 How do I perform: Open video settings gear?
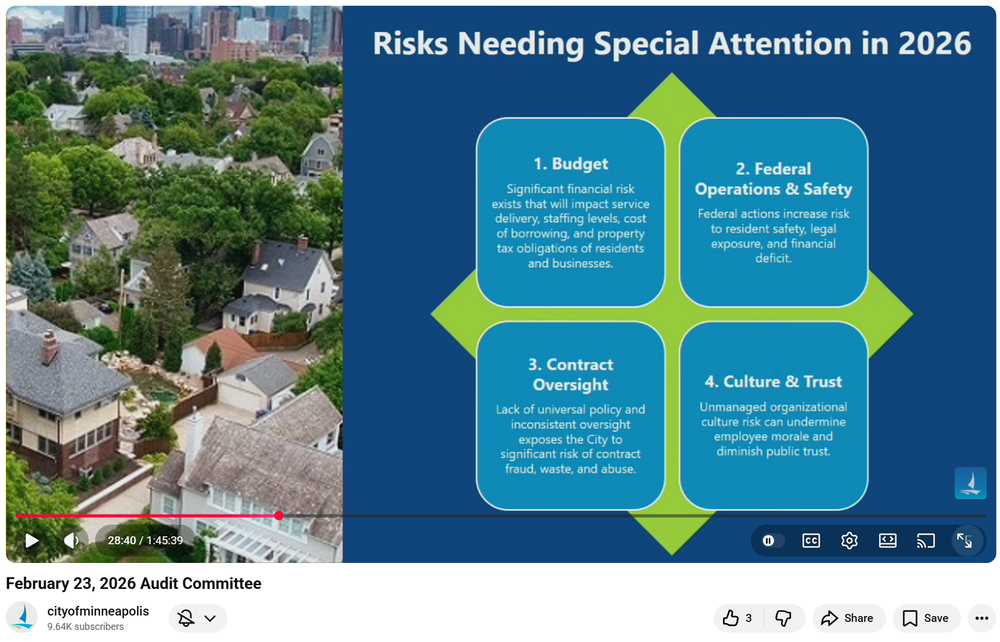[x=849, y=541]
